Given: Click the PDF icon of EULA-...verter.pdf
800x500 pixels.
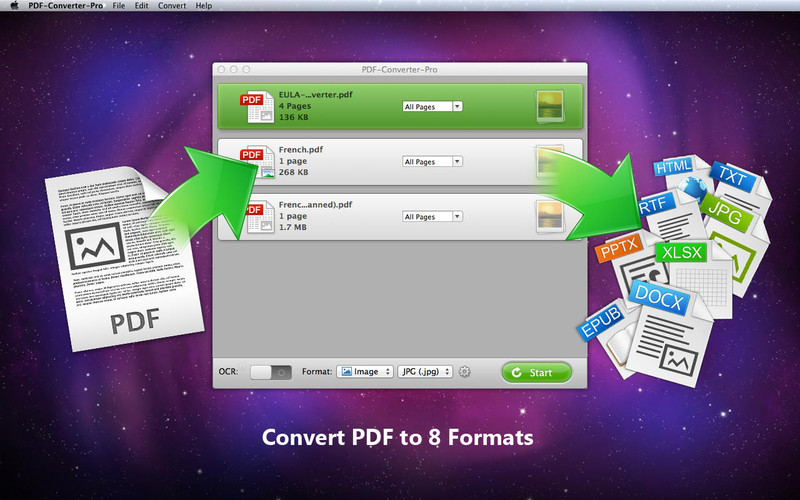Looking at the screenshot, I should (258, 106).
